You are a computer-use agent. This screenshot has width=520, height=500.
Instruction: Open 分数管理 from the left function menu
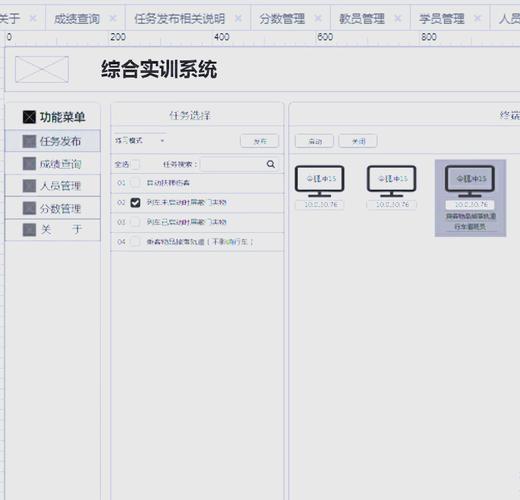53,208
